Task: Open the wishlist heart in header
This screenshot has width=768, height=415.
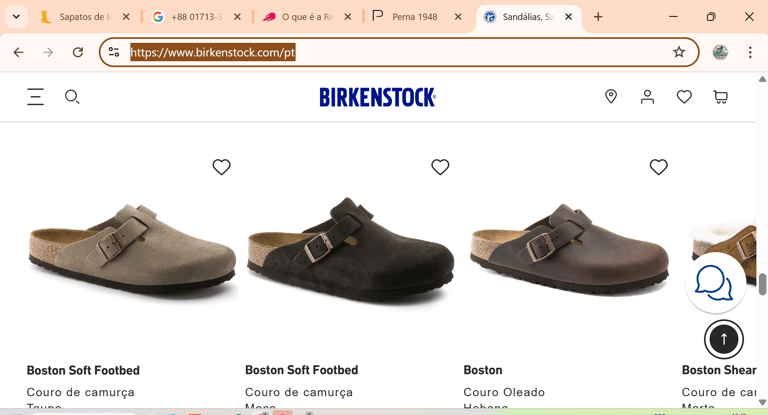Action: pyautogui.click(x=684, y=97)
